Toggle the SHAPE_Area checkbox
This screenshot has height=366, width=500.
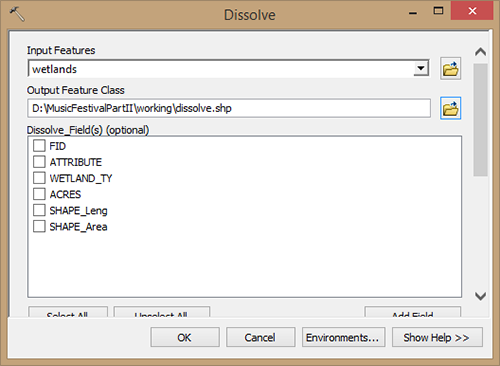tap(39, 226)
